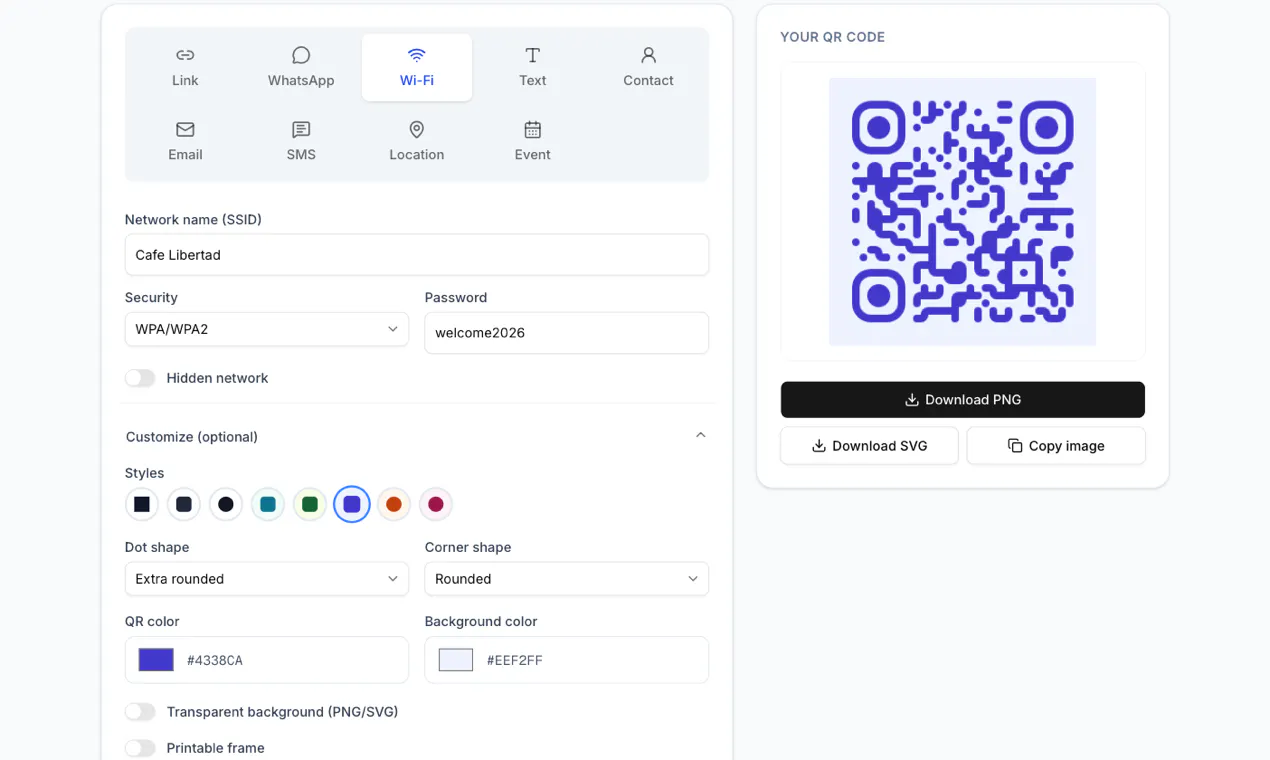Toggle the Hidden network switch
Viewport: 1270px width, 760px height.
[x=140, y=378]
